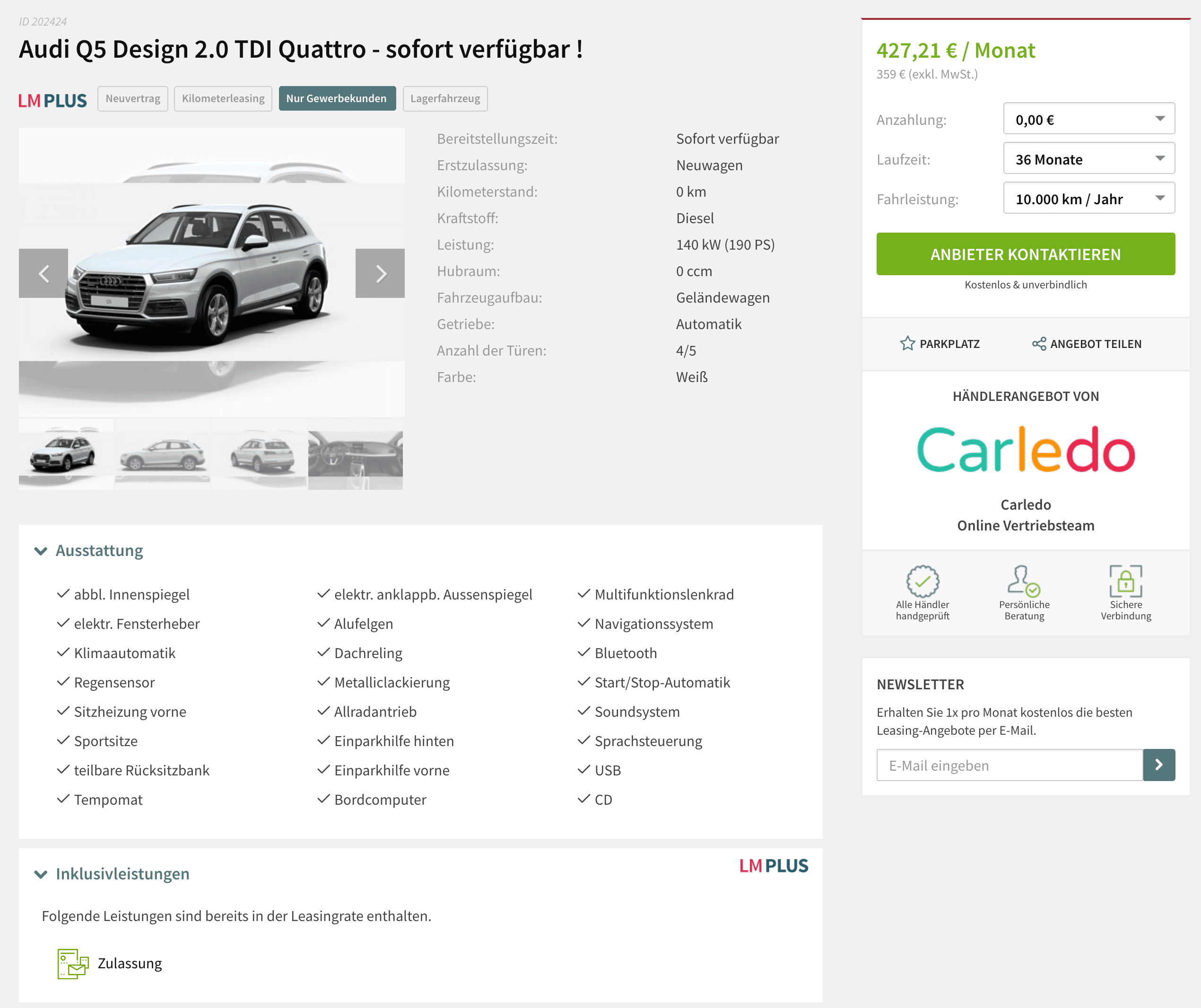Open the rear-view car thumbnail
Image resolution: width=1201 pixels, height=1008 pixels.
259,454
